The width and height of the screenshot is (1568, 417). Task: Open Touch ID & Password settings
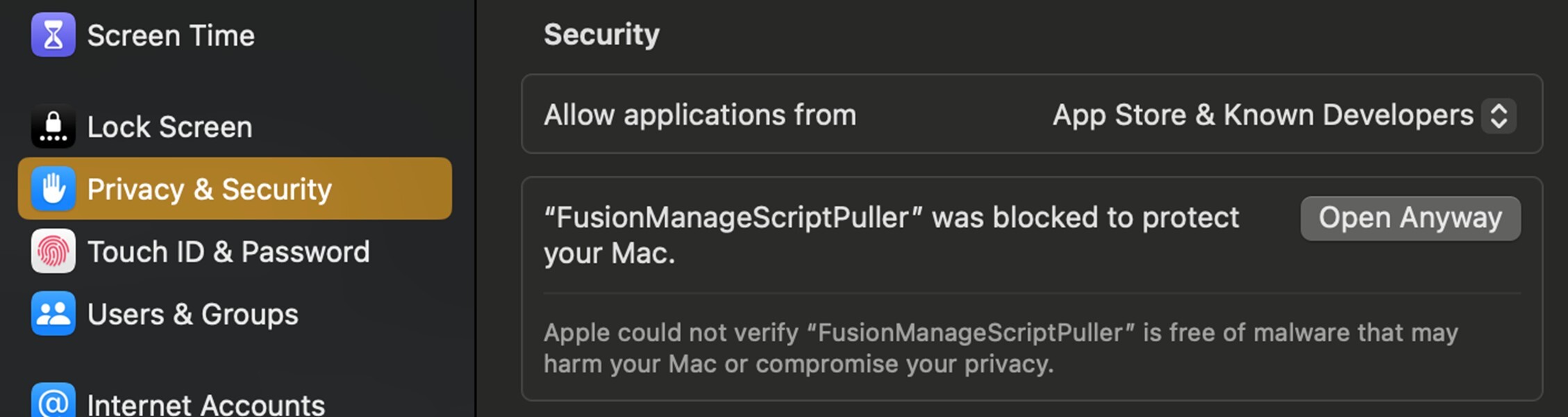(x=228, y=252)
